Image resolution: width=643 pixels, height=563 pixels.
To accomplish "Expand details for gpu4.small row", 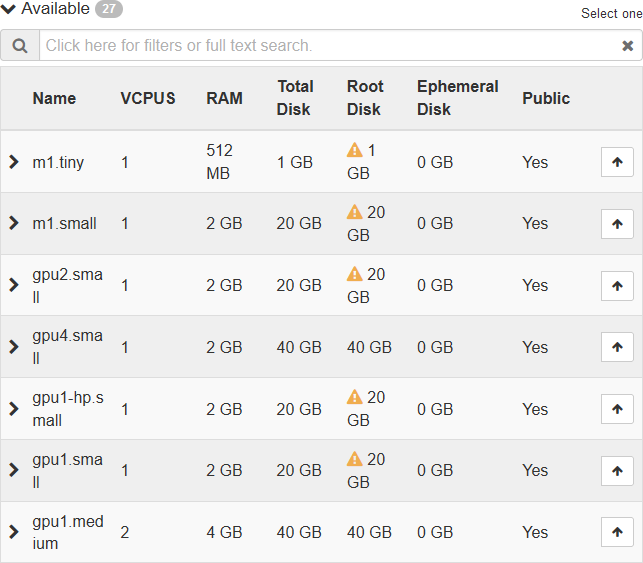I will (14, 347).
